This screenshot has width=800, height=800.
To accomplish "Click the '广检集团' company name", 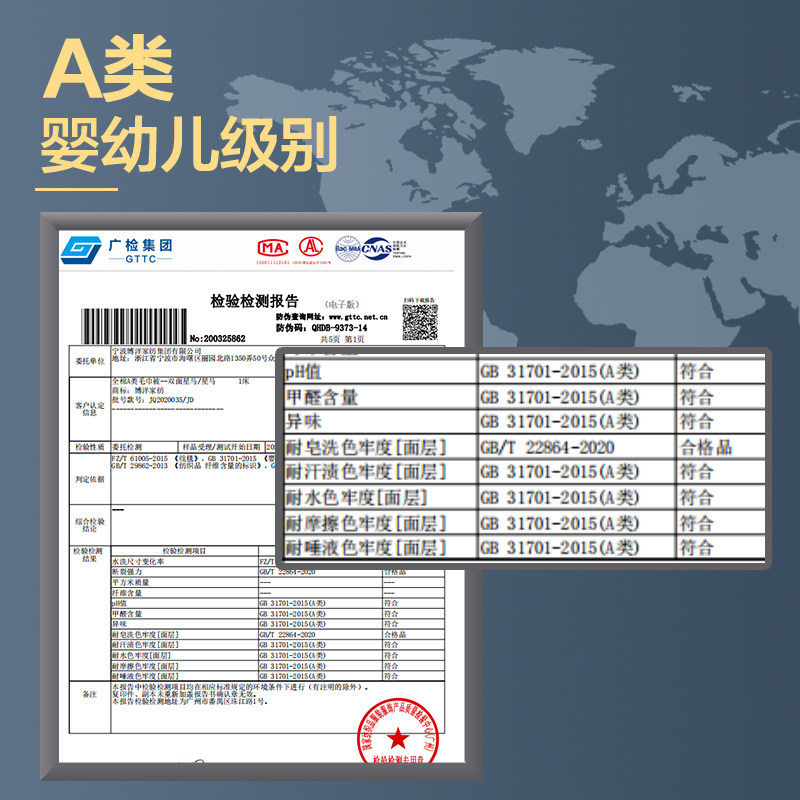I will coord(140,245).
